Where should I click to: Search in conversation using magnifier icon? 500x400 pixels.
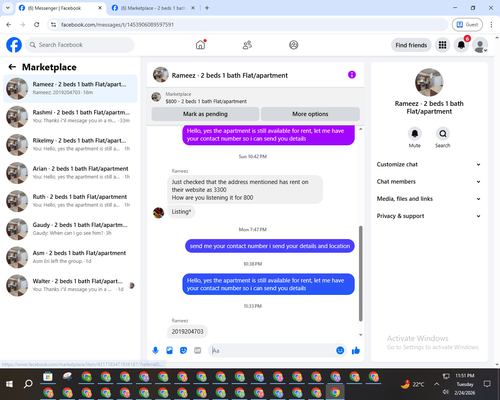pos(443,134)
